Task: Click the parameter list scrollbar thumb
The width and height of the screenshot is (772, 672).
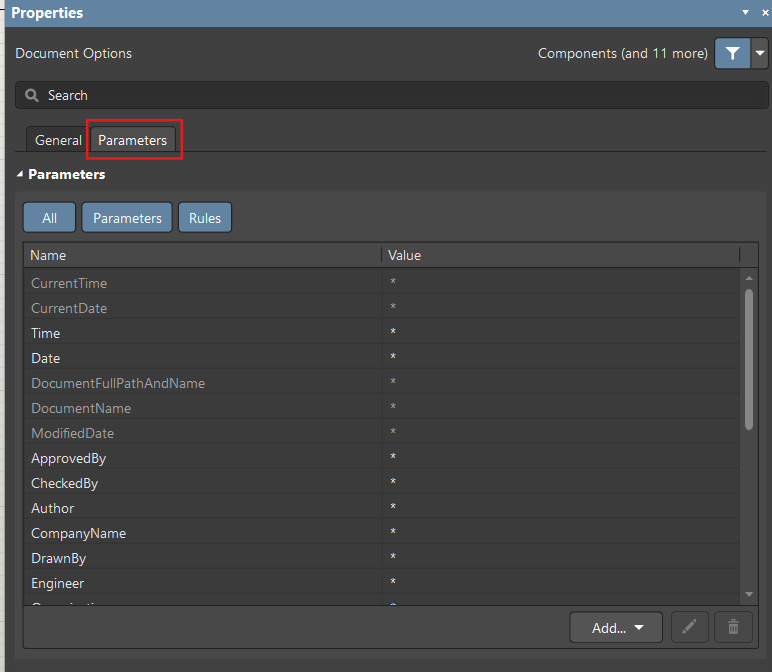Action: (749, 360)
